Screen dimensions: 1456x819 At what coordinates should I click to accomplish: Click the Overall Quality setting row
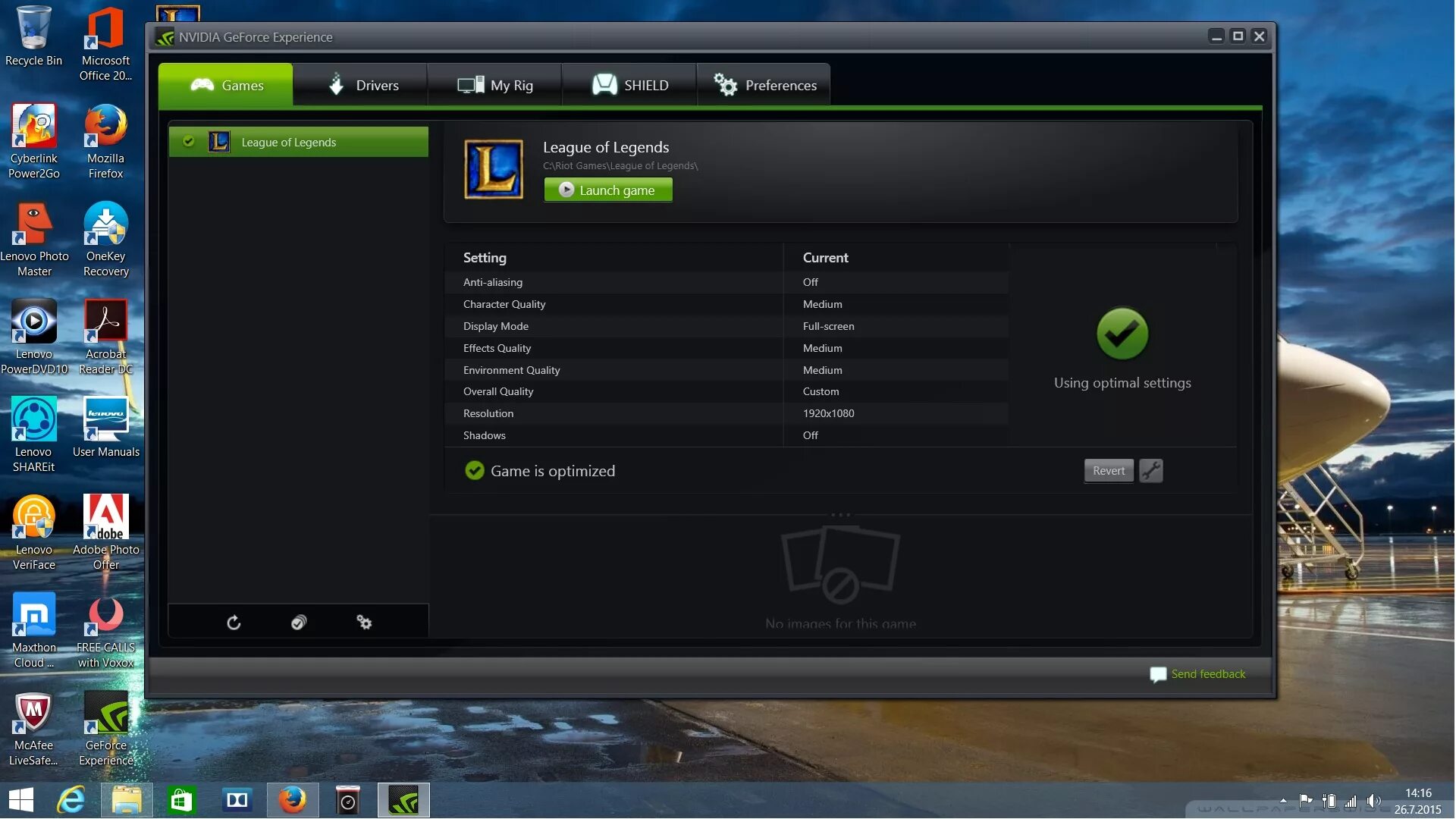coord(727,391)
